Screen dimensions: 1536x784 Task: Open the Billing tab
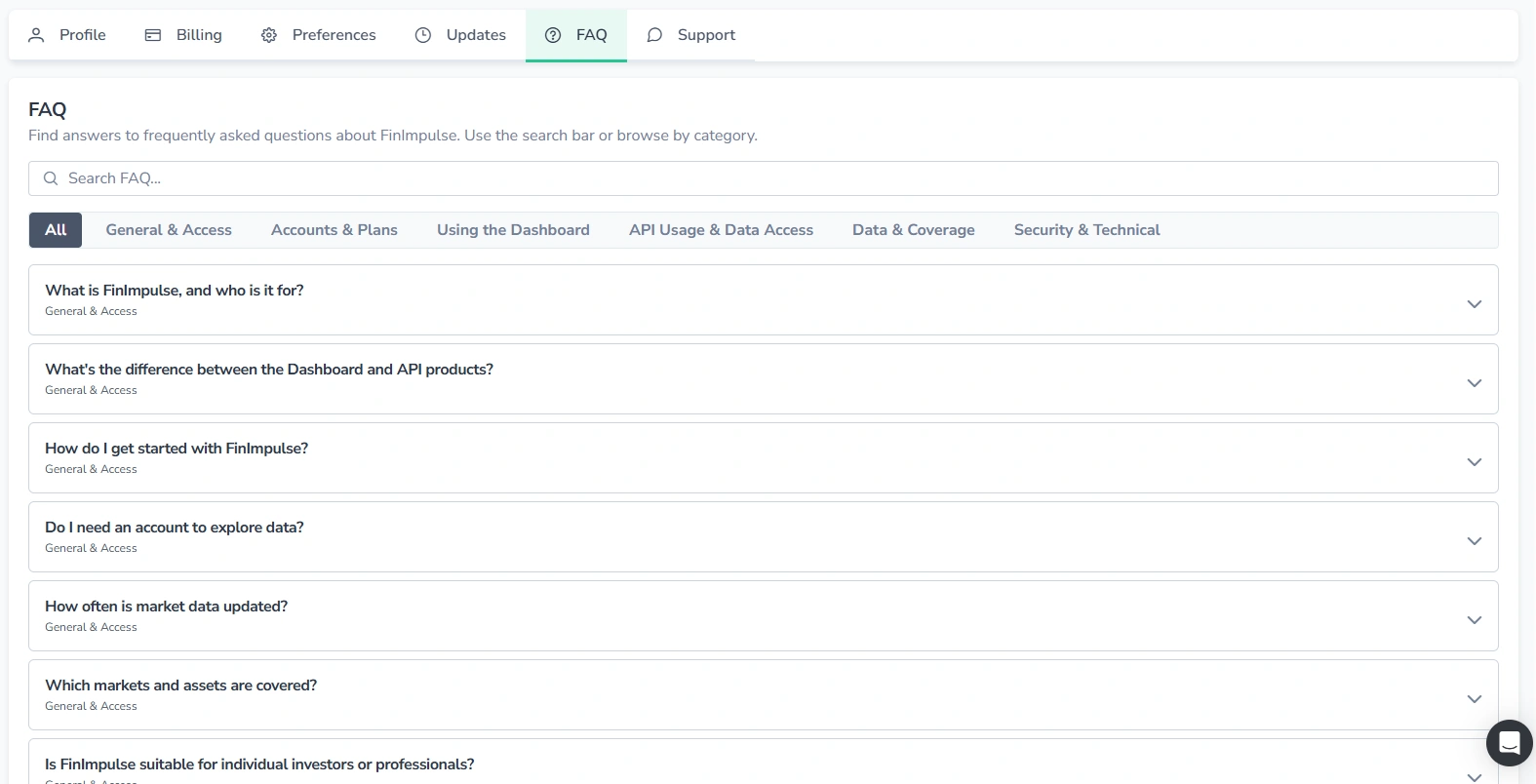coord(183,35)
